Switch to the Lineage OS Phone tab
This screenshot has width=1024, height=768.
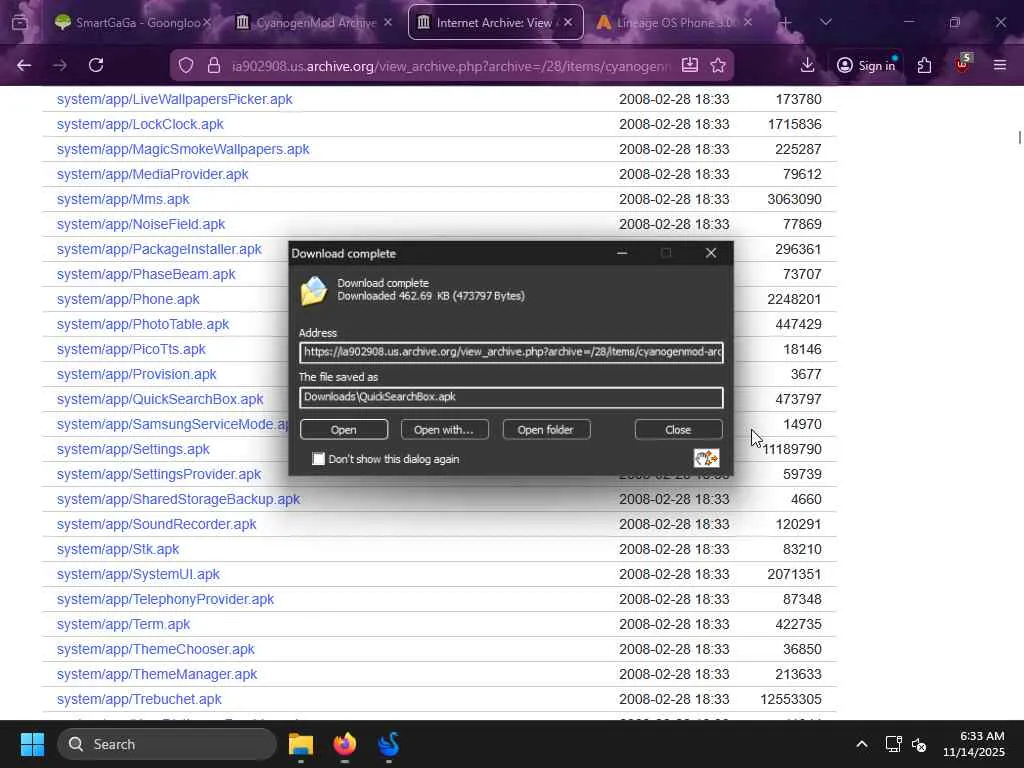(675, 22)
